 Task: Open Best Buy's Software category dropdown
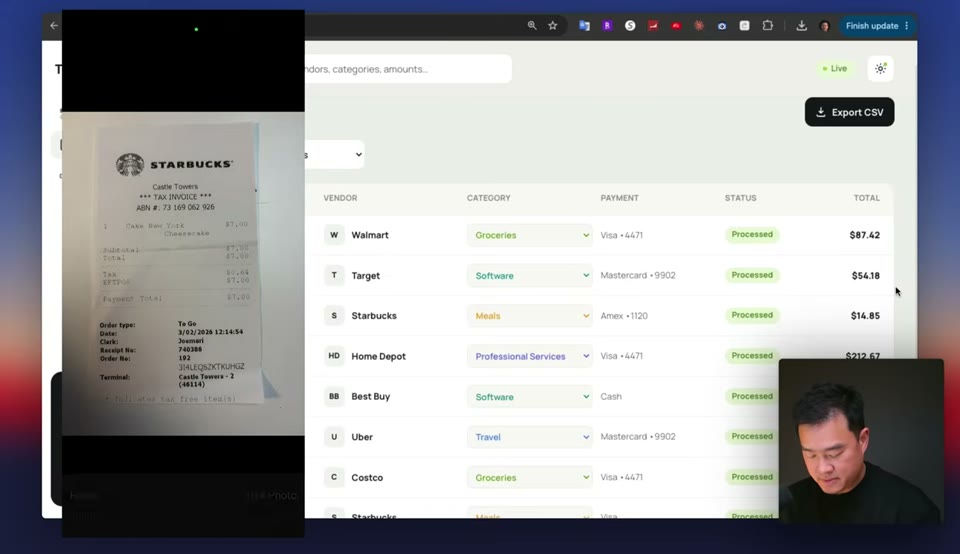(530, 397)
